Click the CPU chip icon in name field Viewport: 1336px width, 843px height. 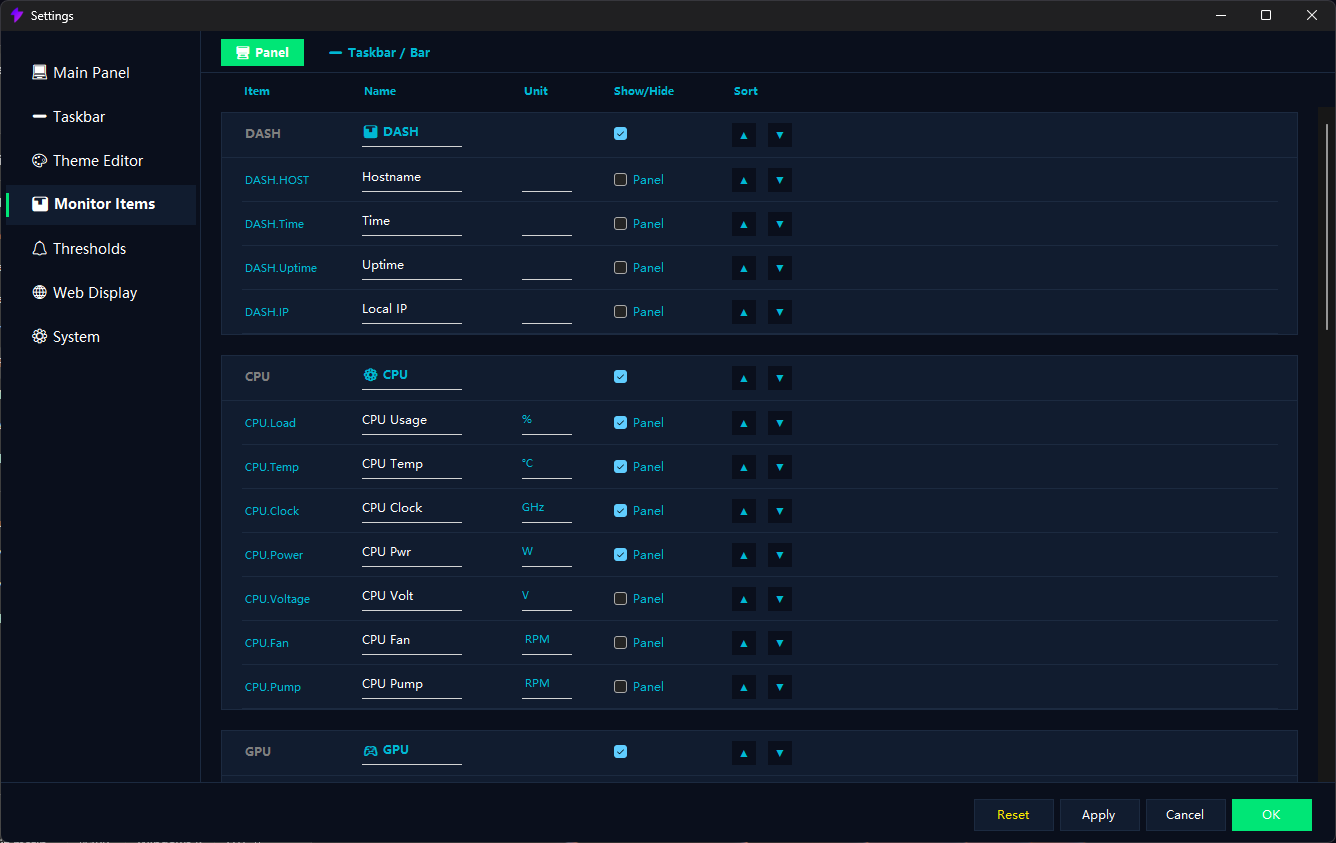pos(370,375)
